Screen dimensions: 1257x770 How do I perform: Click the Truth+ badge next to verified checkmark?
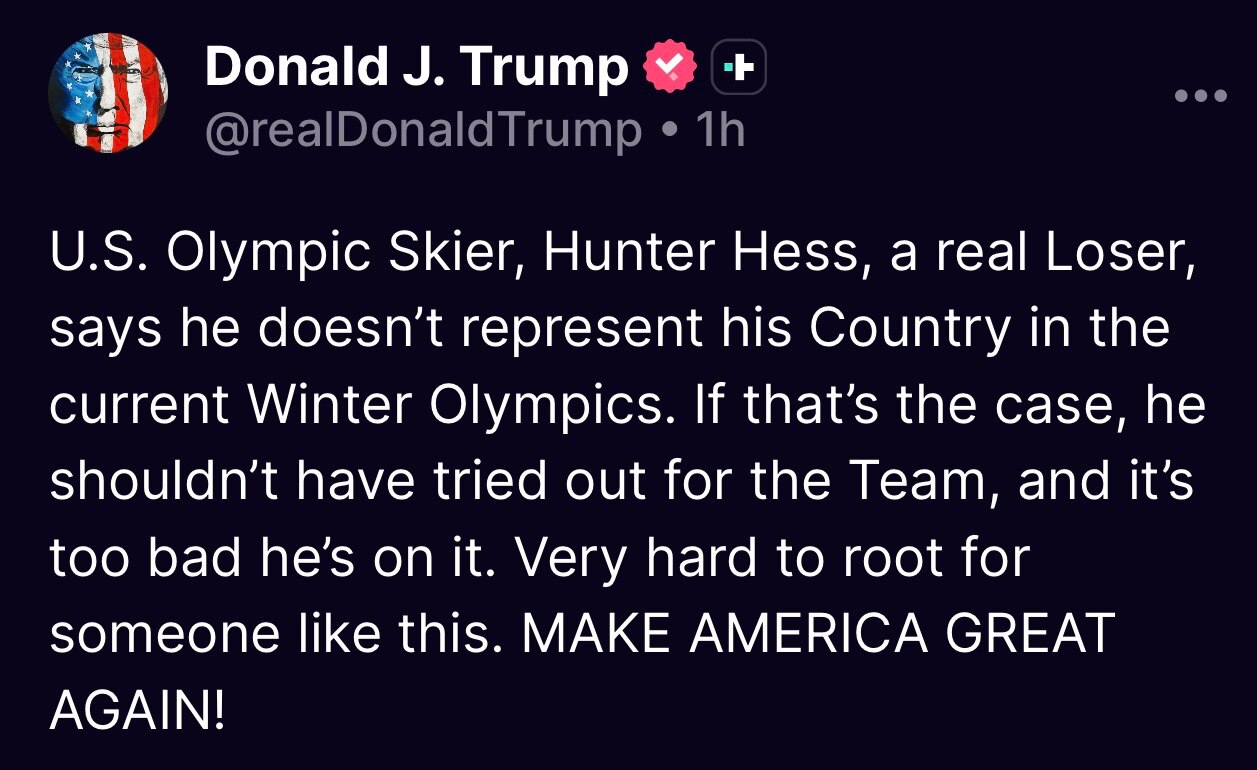tap(740, 66)
